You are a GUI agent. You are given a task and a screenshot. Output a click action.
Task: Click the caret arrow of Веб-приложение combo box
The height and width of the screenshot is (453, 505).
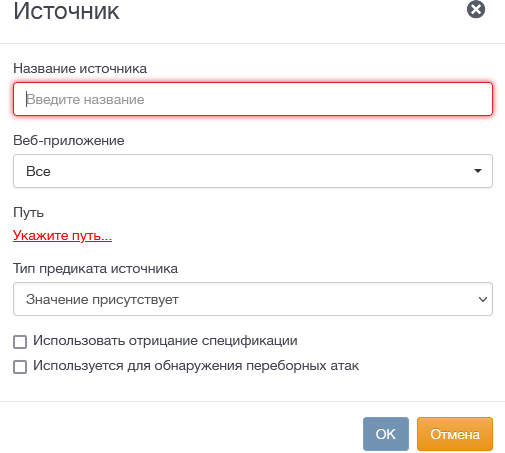click(x=478, y=171)
